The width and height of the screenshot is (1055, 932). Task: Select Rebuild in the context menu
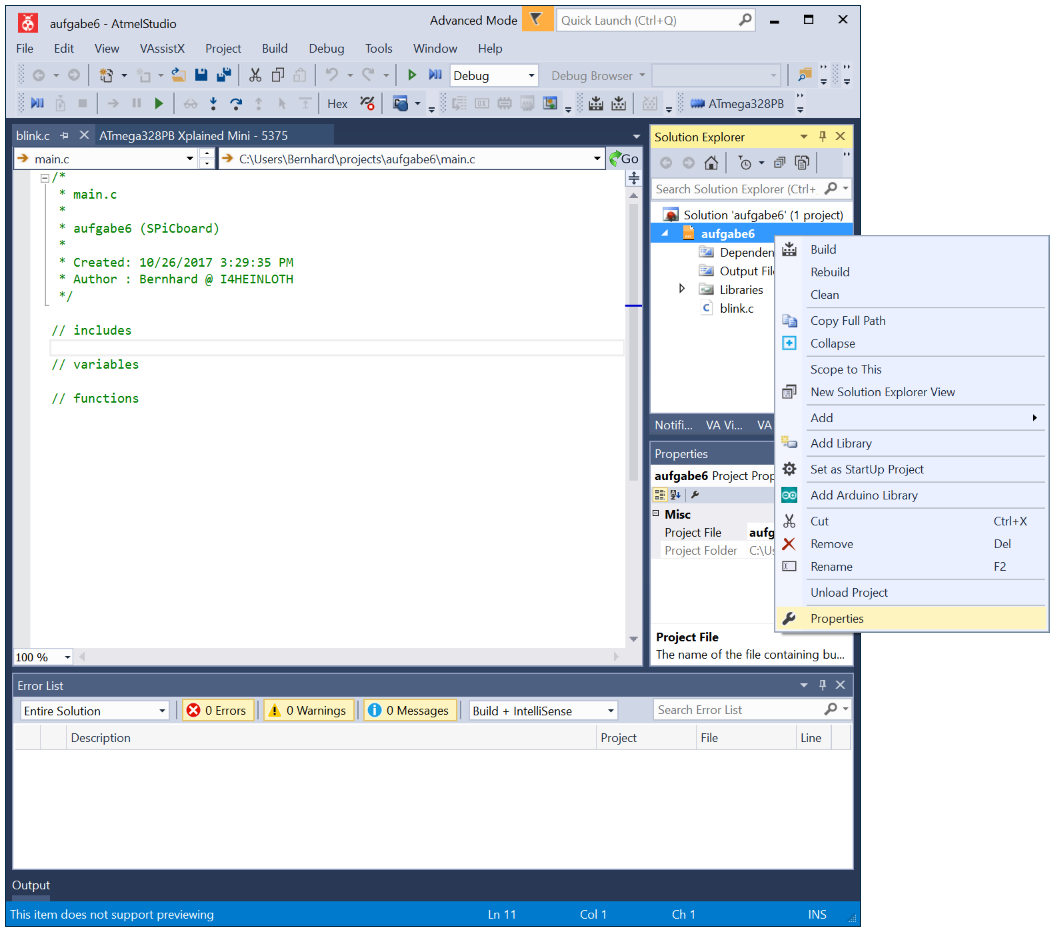[x=830, y=272]
